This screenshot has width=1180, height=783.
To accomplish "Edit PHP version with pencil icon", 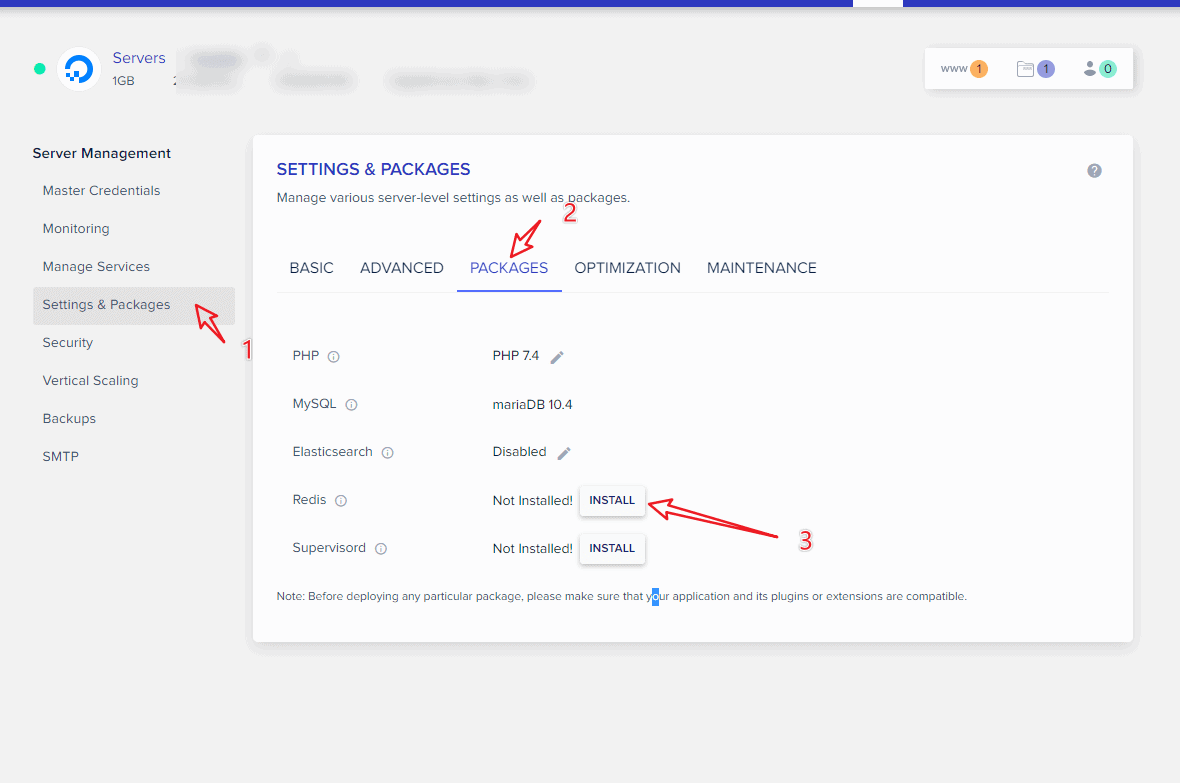I will (x=557, y=357).
